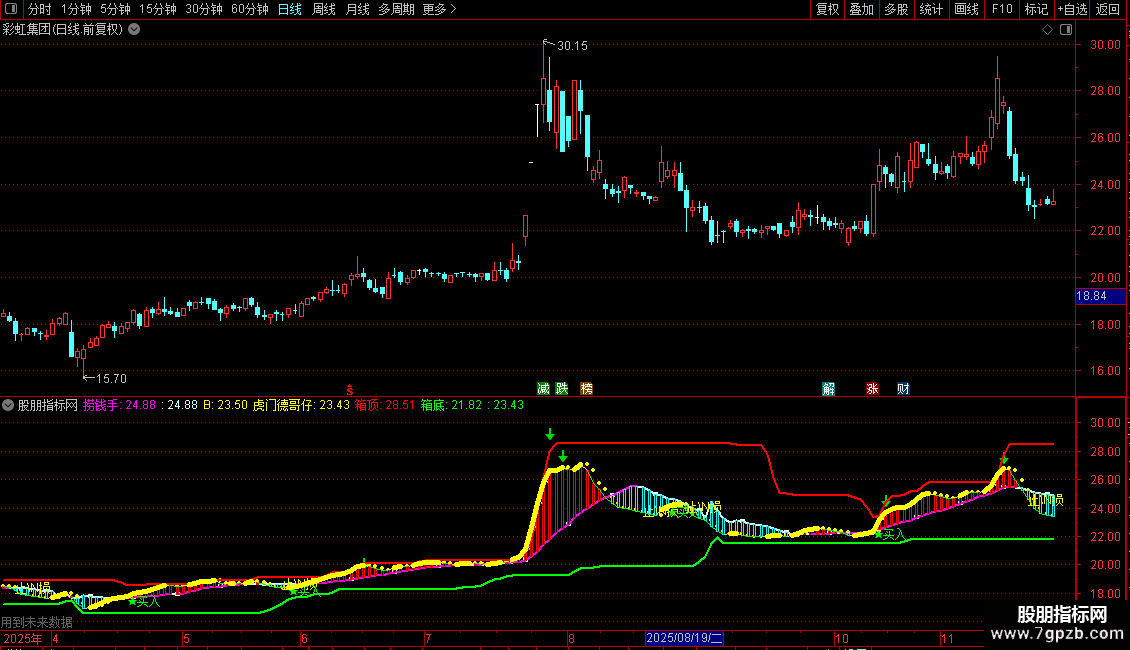The height and width of the screenshot is (650, 1130).
Task: Click the red 涨 event marker
Action: pyautogui.click(x=873, y=388)
